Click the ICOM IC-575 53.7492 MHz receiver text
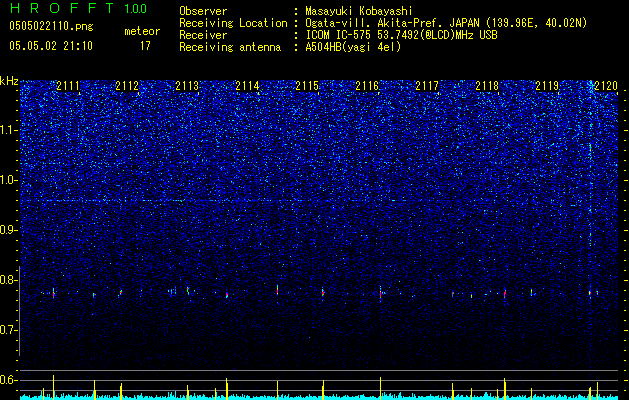This screenshot has height=400, width=629. (401, 35)
